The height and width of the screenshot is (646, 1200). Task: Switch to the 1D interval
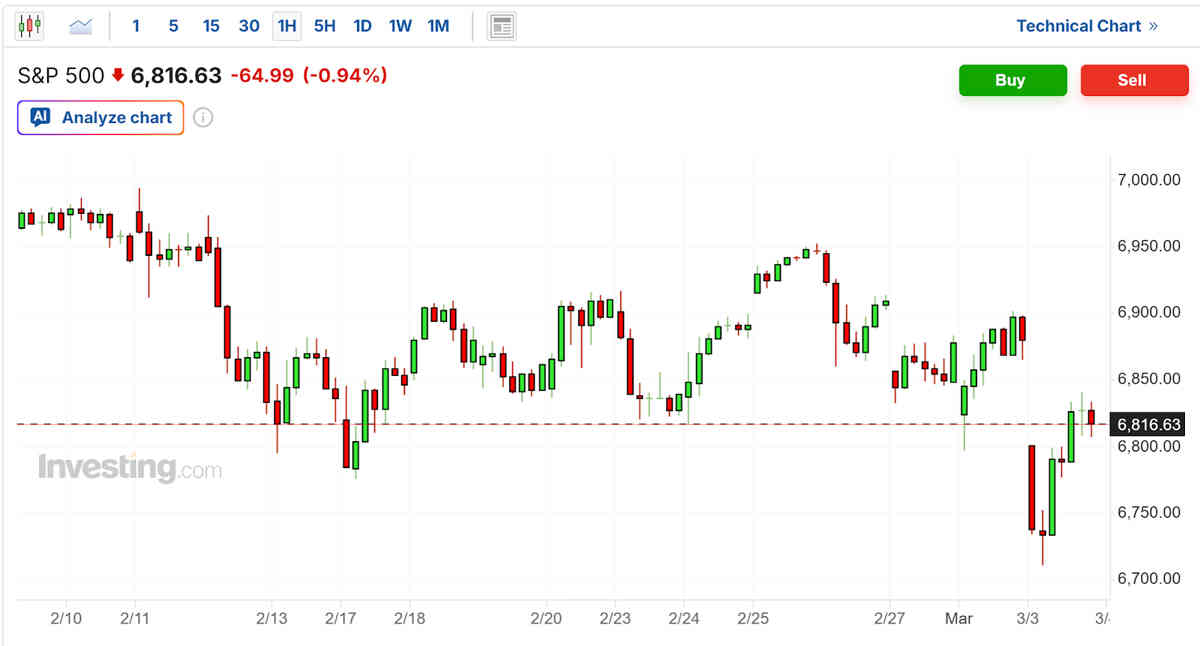363,26
